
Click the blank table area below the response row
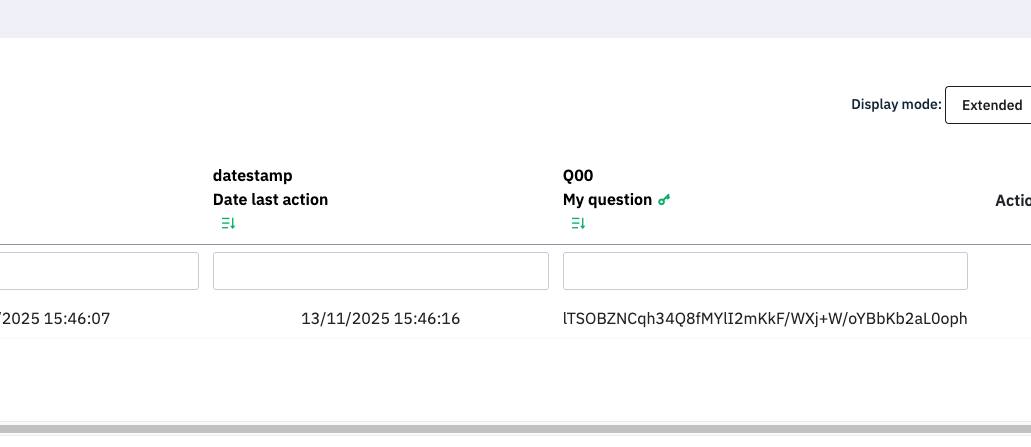click(x=515, y=380)
